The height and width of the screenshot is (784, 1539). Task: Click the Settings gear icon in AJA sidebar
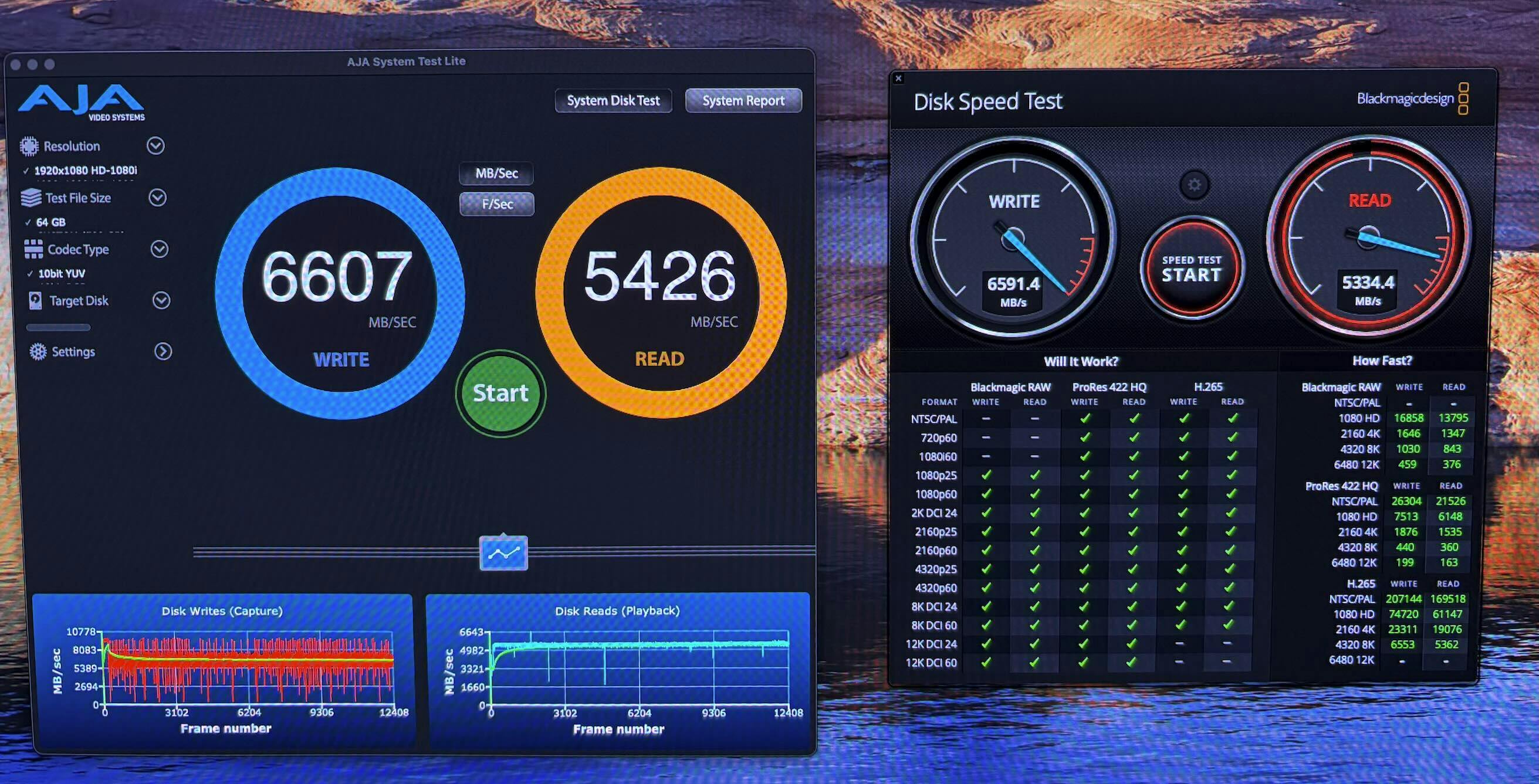point(38,352)
